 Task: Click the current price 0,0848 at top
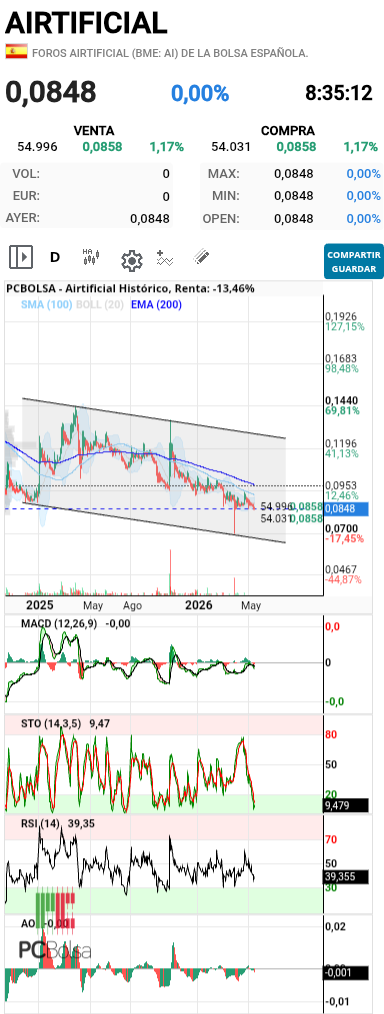point(51,92)
